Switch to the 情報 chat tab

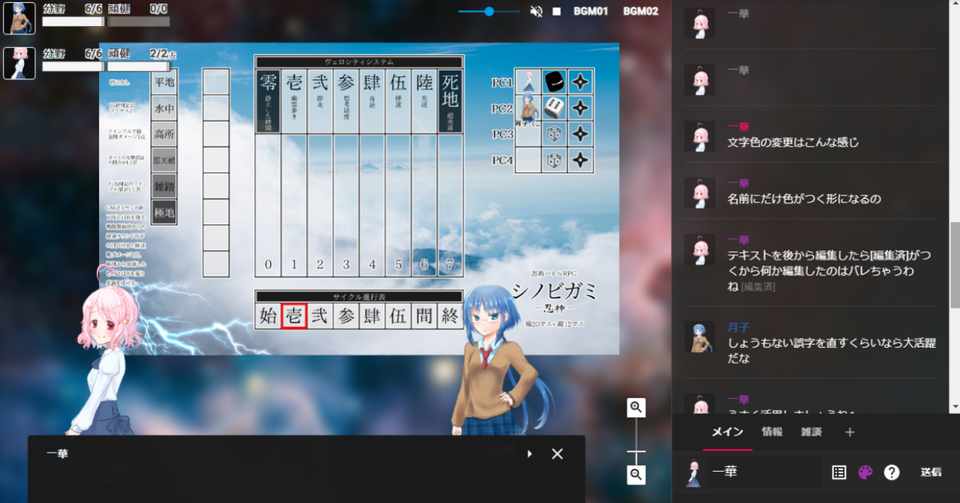tap(771, 432)
